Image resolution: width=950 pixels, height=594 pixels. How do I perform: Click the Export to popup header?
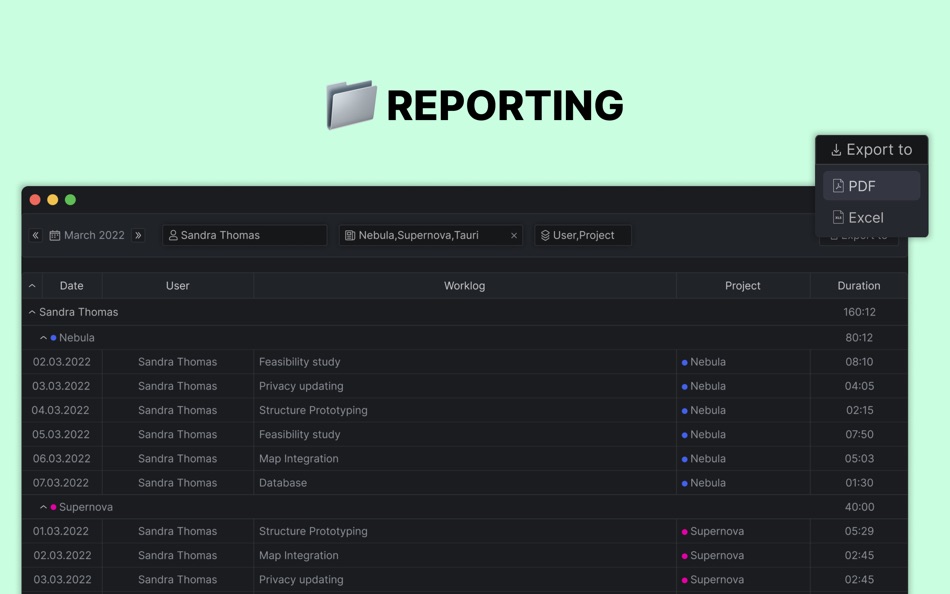click(871, 150)
